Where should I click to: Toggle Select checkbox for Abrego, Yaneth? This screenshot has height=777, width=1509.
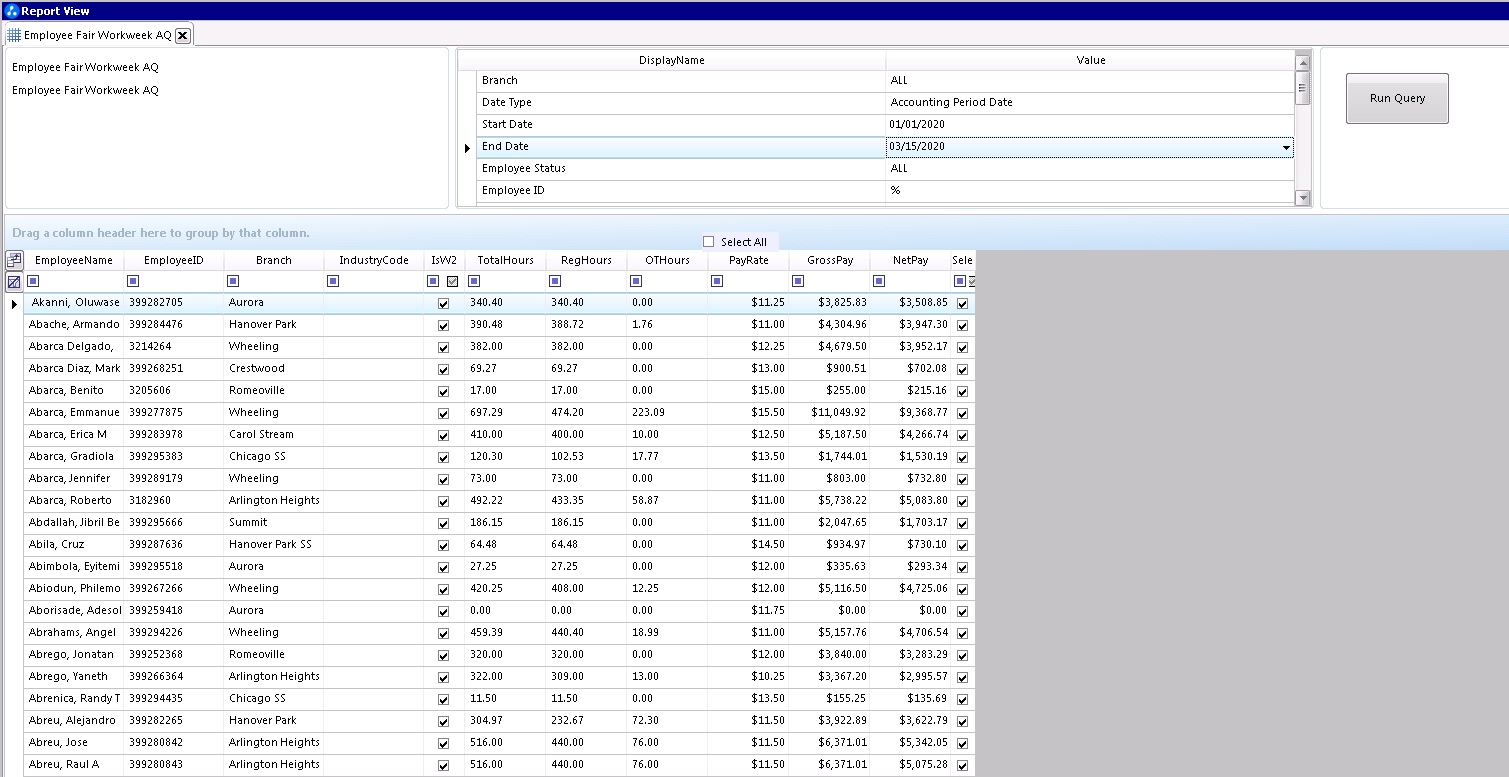pyautogui.click(x=962, y=678)
